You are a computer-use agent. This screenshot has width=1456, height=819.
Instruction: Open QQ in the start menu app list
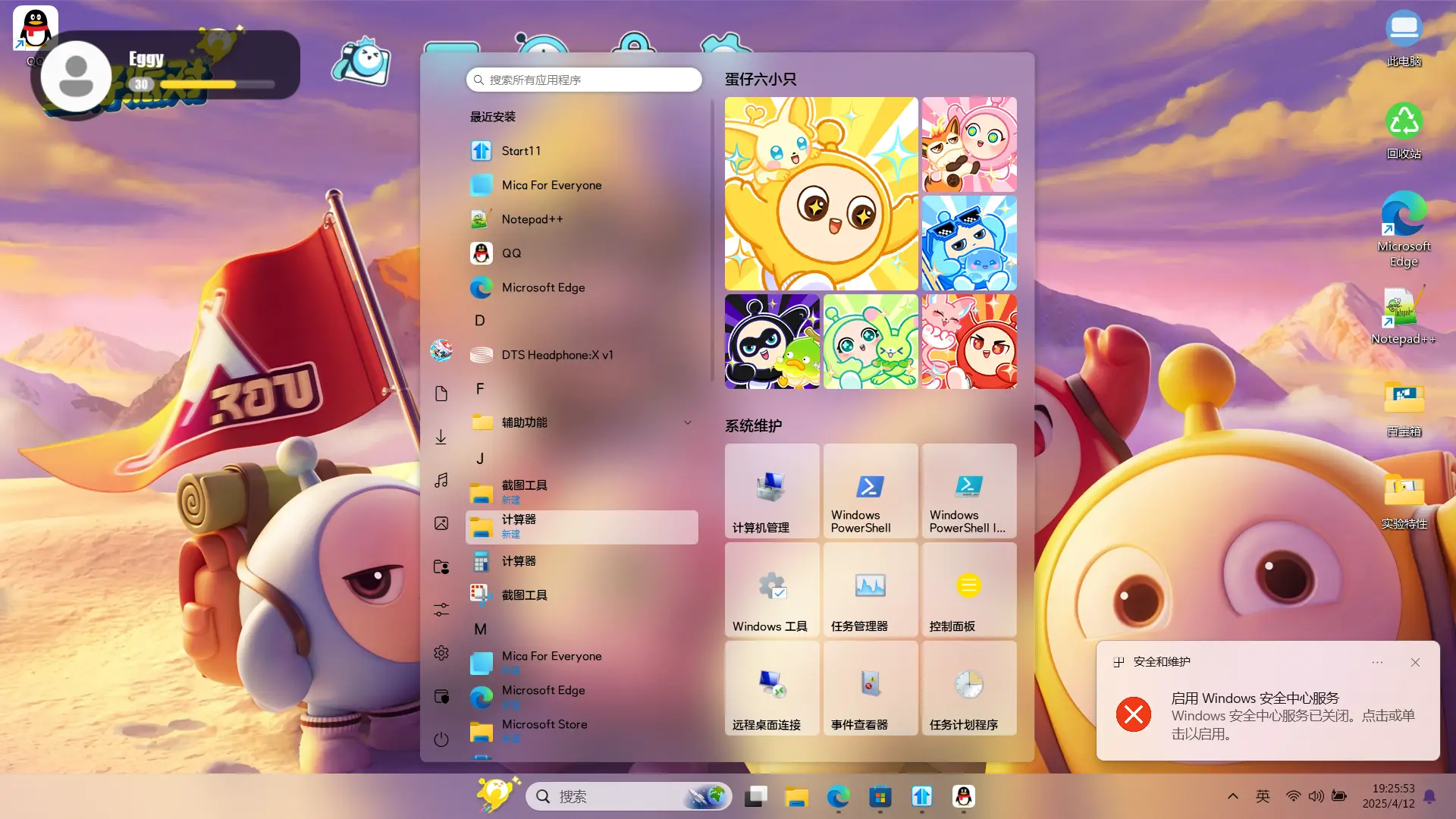point(582,253)
